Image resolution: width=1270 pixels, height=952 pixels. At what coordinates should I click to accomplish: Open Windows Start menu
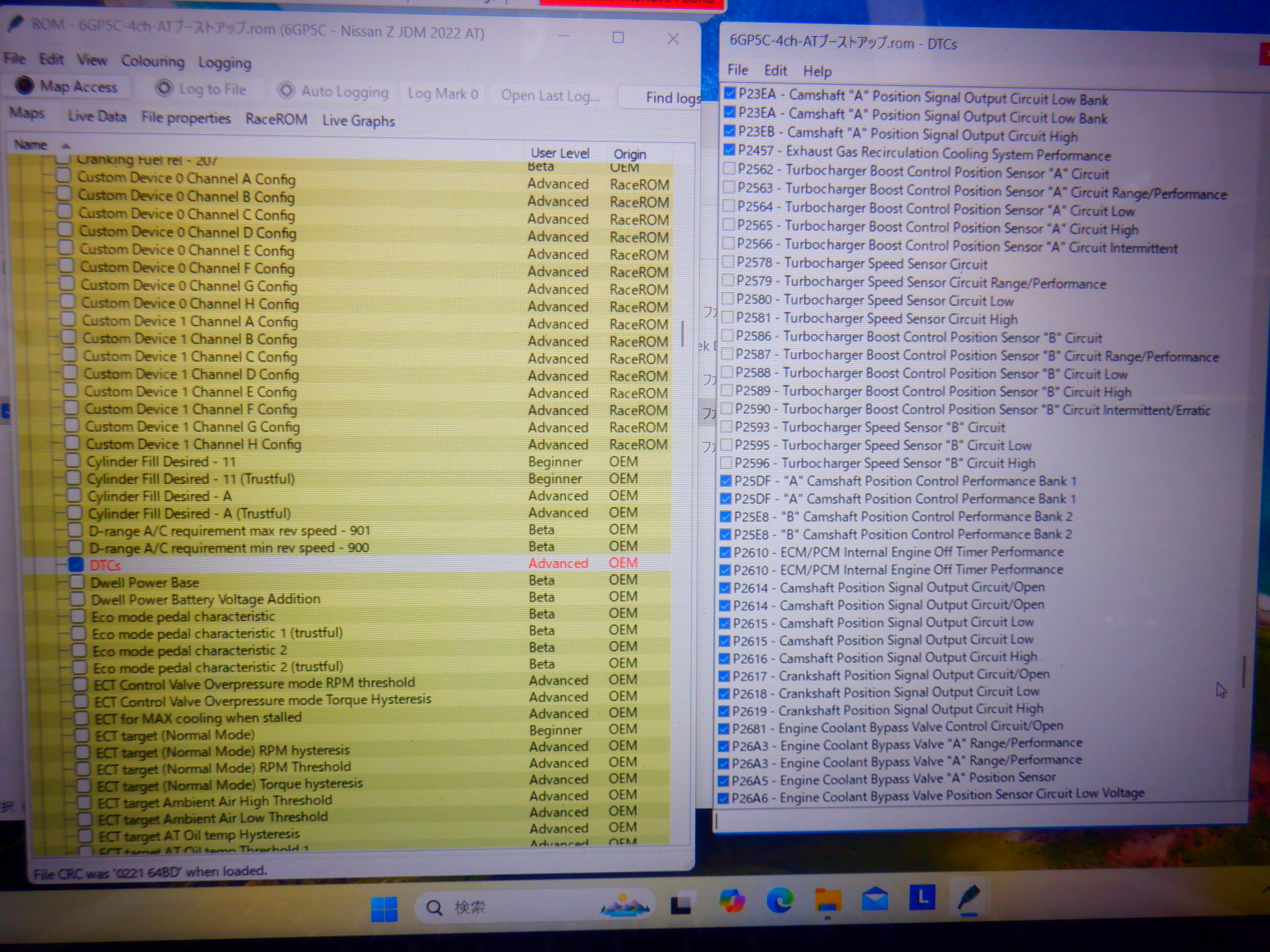384,909
